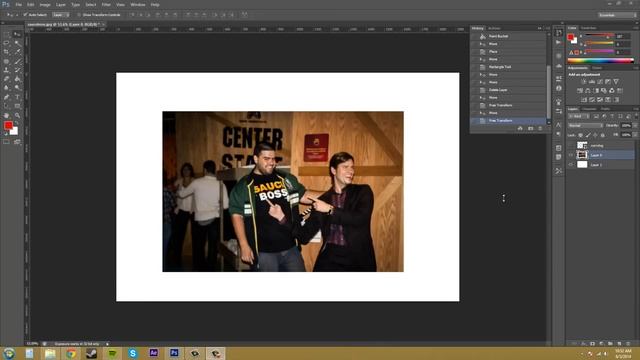Pick a color from the spectrum ramp
The image size is (640, 360).
600,61
